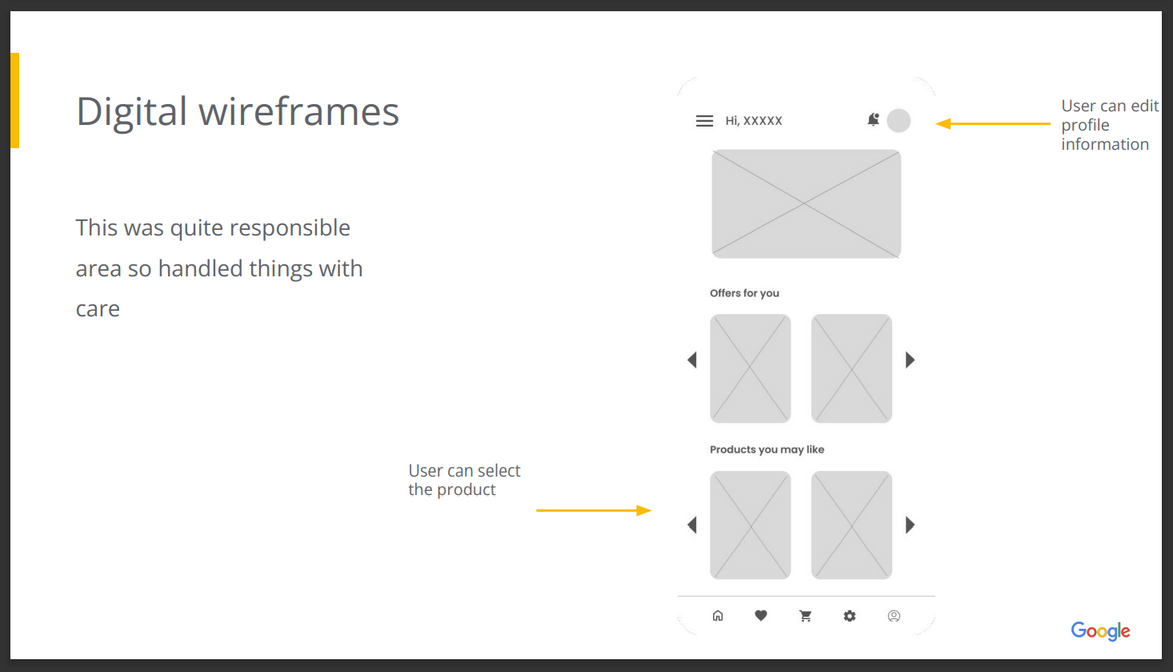Click the round profile avatar placeholder
Viewport: 1173px width, 672px height.
[899, 121]
